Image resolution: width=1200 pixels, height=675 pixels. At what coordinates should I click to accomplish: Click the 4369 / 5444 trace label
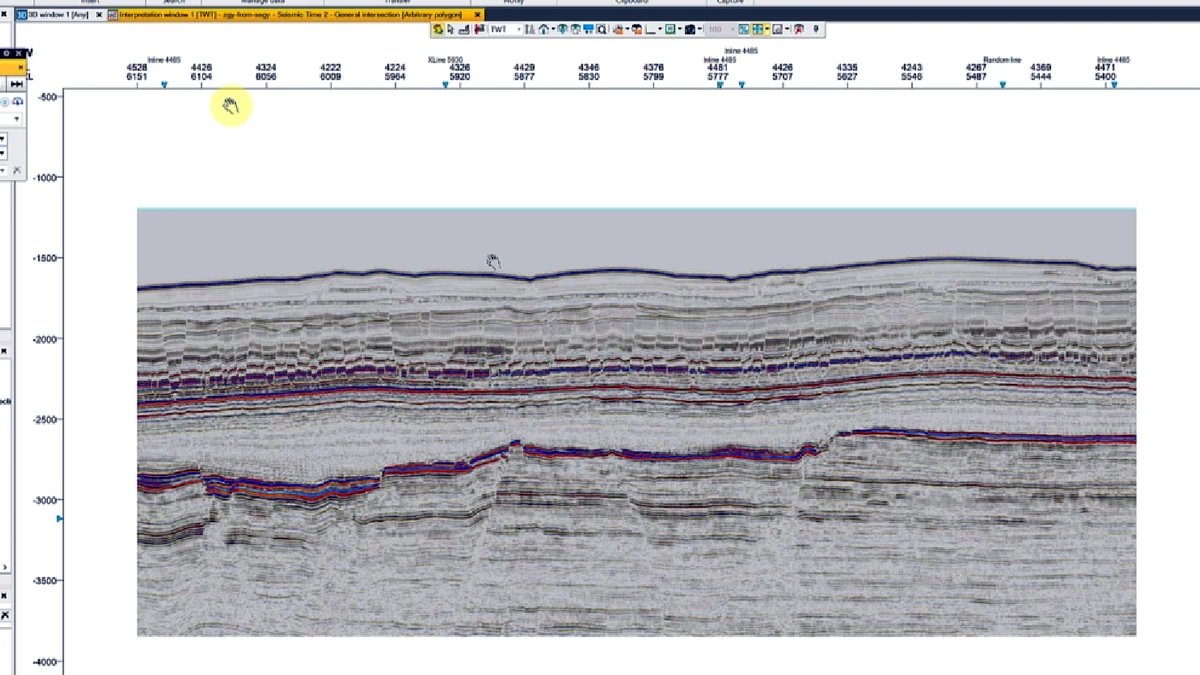[1041, 72]
